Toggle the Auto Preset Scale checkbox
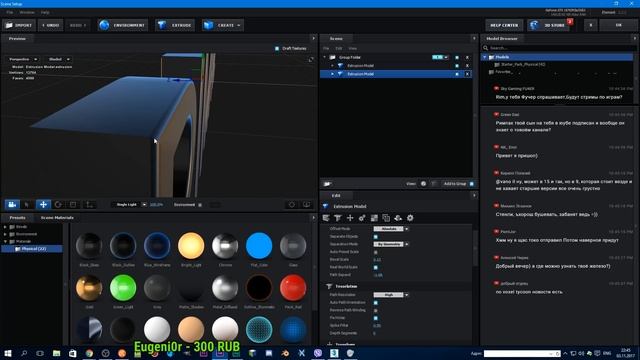 coord(376,252)
